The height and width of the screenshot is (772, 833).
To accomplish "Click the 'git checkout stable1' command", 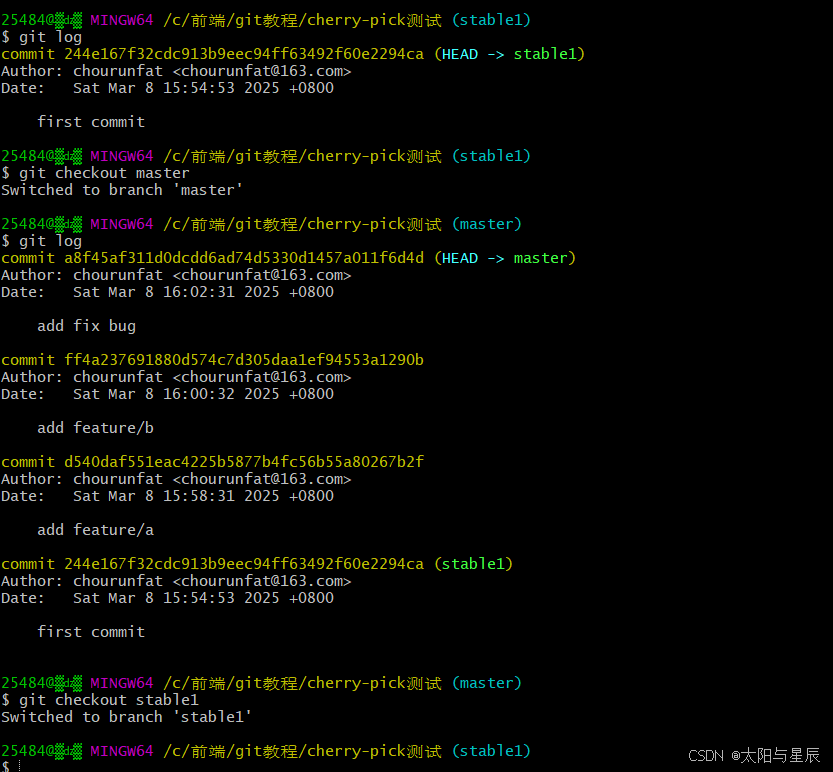I will point(109,700).
